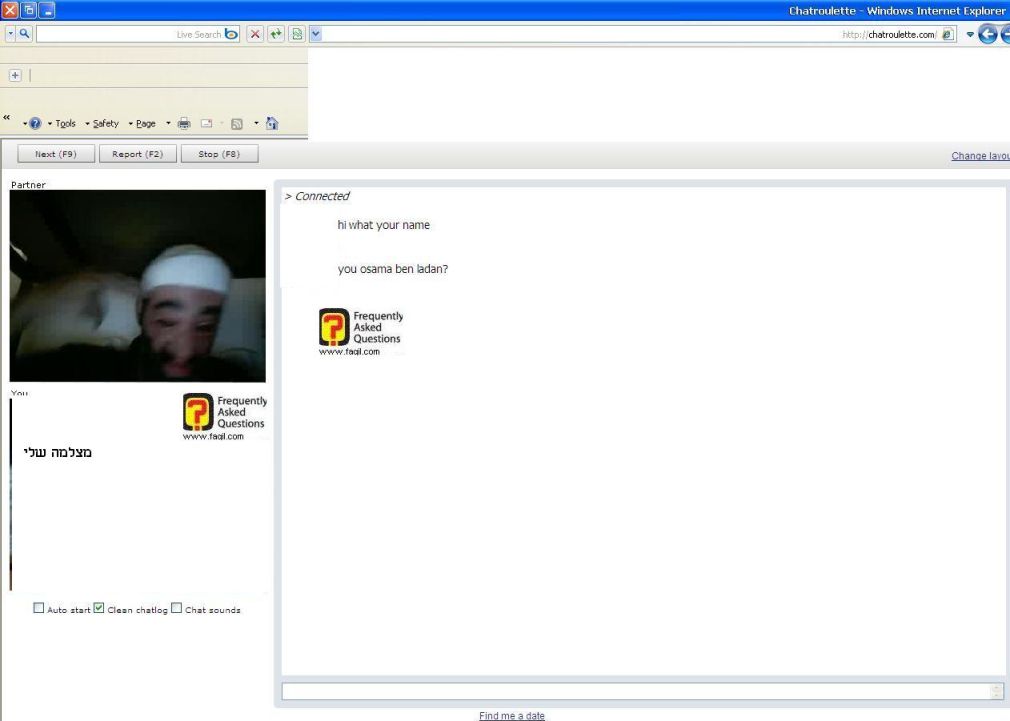Click the Home house icon
Image resolution: width=1010 pixels, height=721 pixels.
272,124
